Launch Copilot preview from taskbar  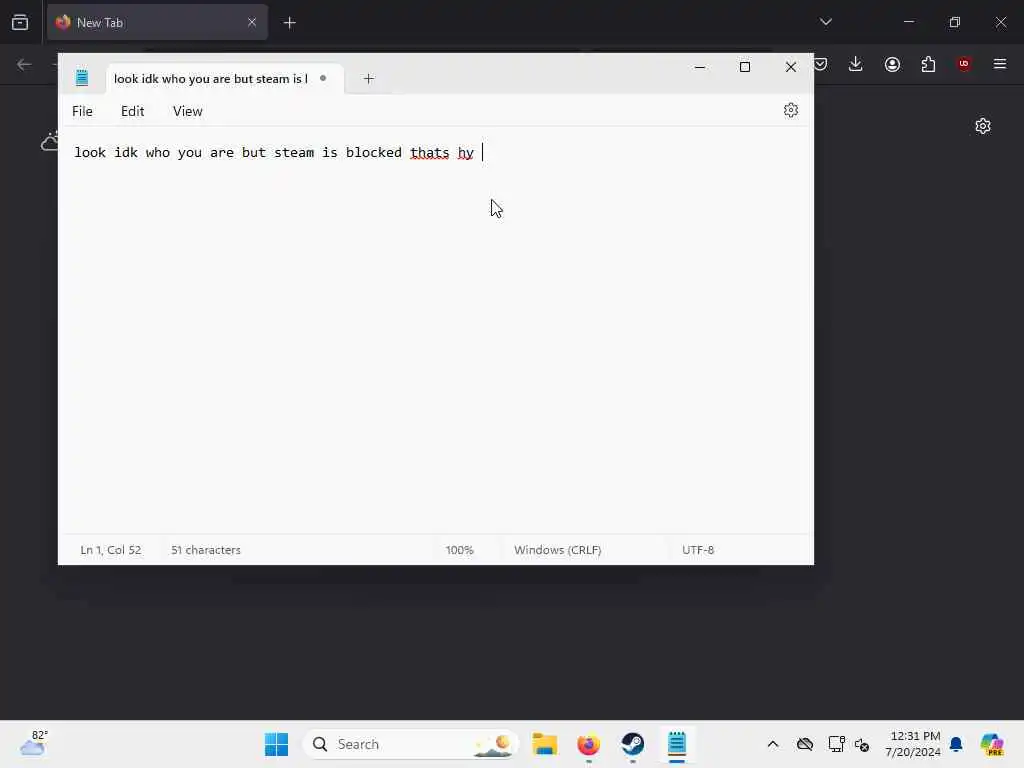pos(992,744)
